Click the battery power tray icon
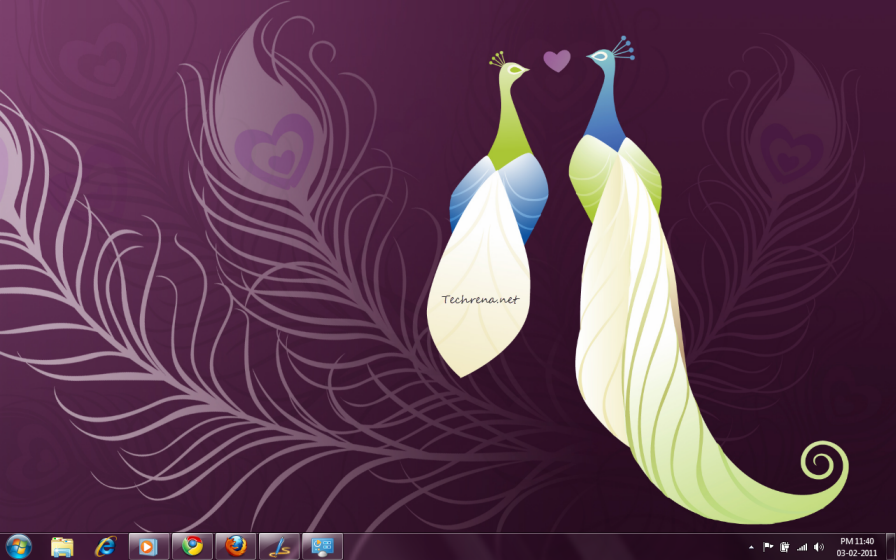 pos(785,547)
